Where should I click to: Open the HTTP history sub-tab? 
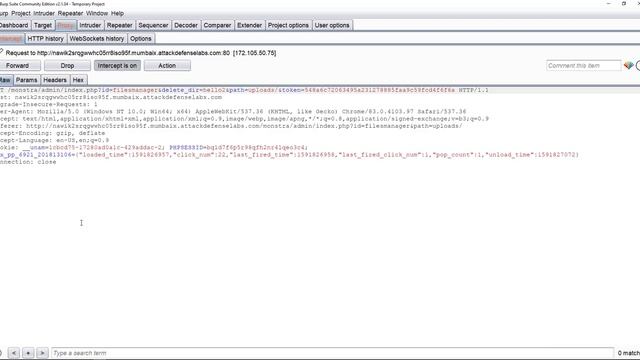[46, 39]
